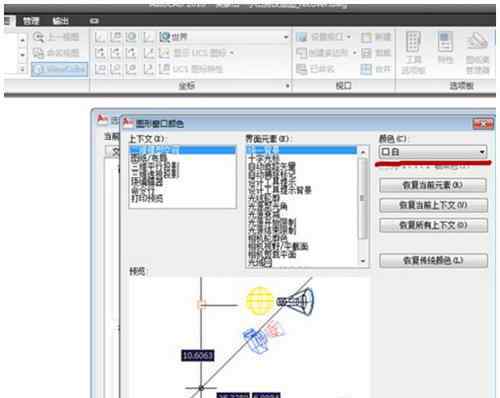The height and width of the screenshot is (398, 500).
Task: Open the 图纸集管理器 sheet set manager
Action: point(477,52)
